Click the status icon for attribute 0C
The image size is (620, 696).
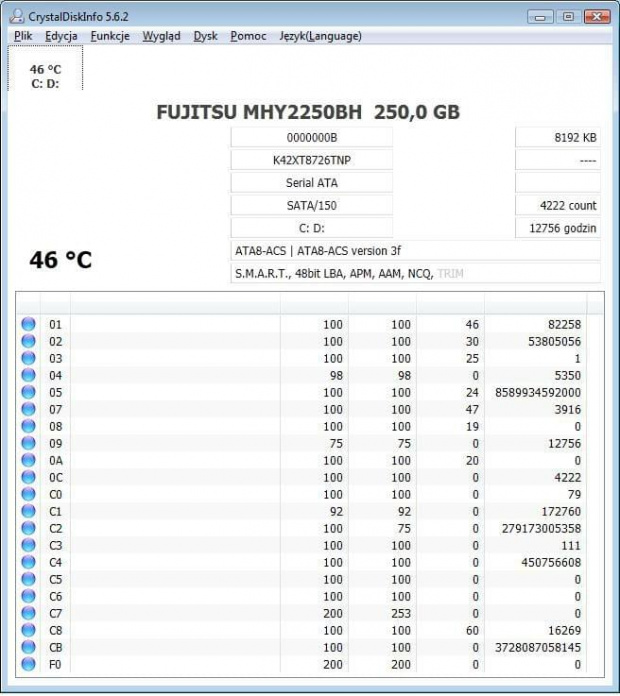(28, 477)
